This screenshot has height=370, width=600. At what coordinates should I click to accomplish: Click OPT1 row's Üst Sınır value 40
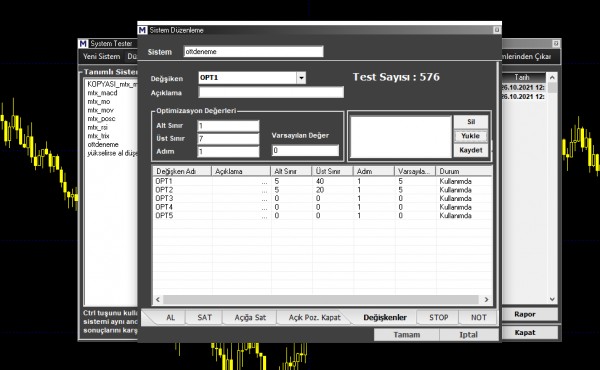(320, 181)
